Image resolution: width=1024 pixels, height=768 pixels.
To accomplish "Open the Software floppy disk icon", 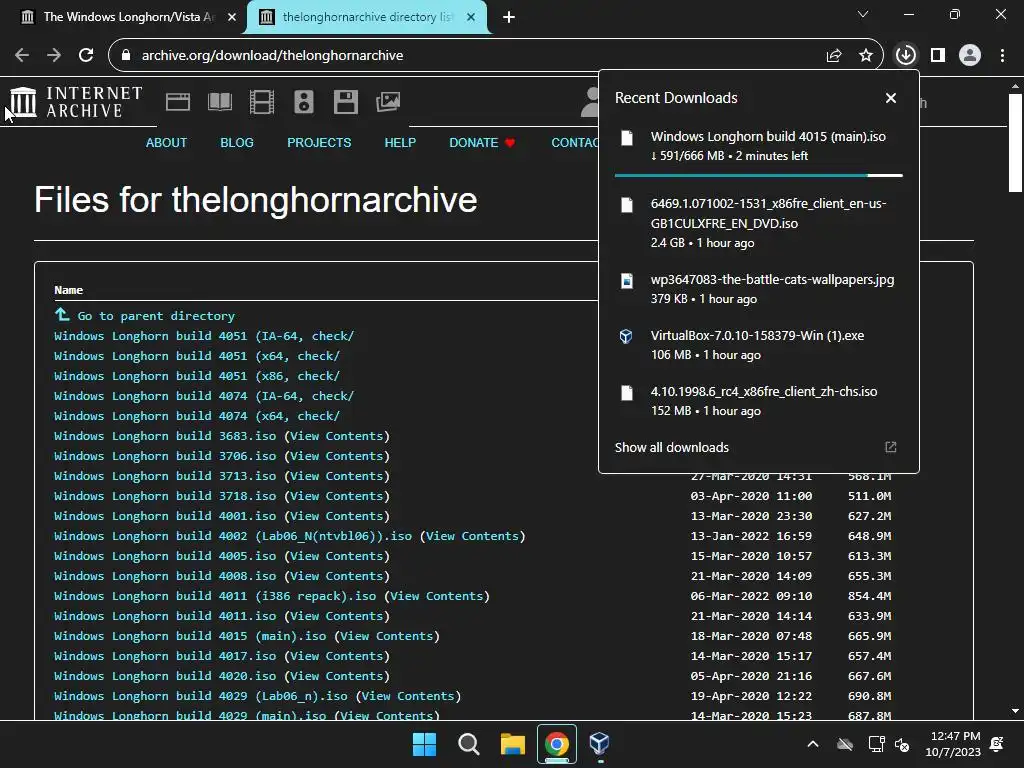I will pyautogui.click(x=345, y=102).
